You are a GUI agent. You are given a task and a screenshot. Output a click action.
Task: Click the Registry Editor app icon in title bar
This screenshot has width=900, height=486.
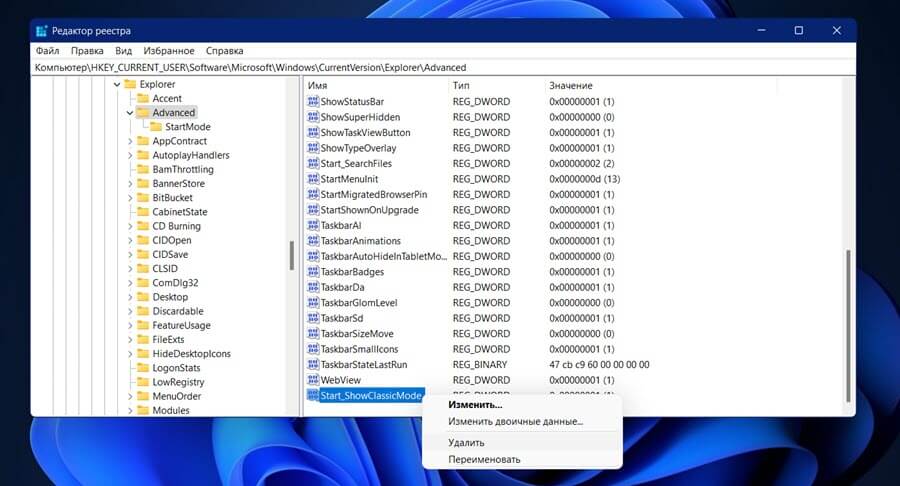(x=41, y=31)
